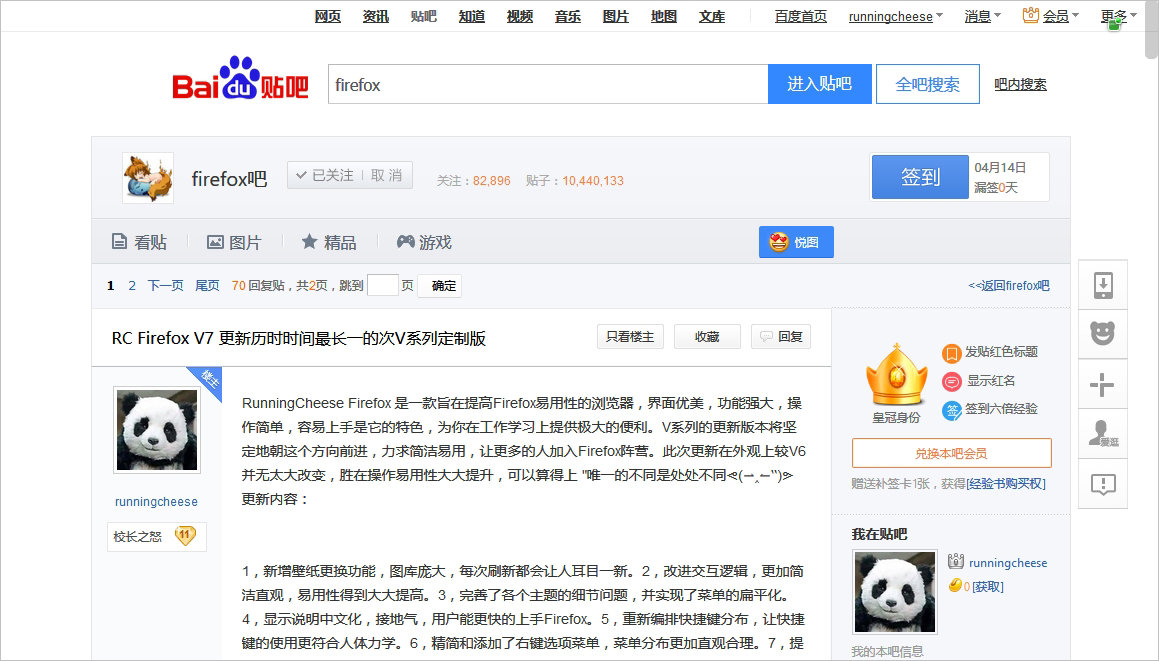The width and height of the screenshot is (1159, 661).
Task: Click the 签到 sign-in button
Action: pos(920,177)
